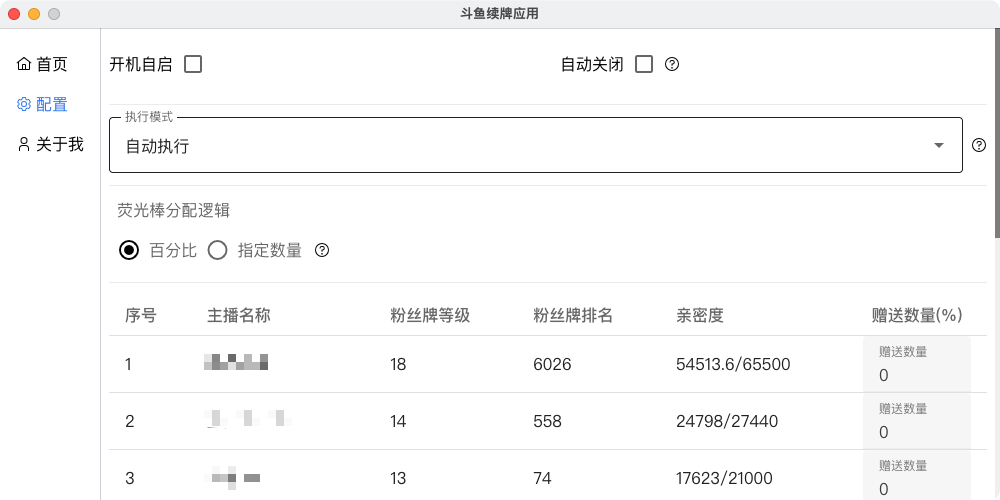Click fan rank value 6026
The height and width of the screenshot is (500, 1000).
point(552,365)
